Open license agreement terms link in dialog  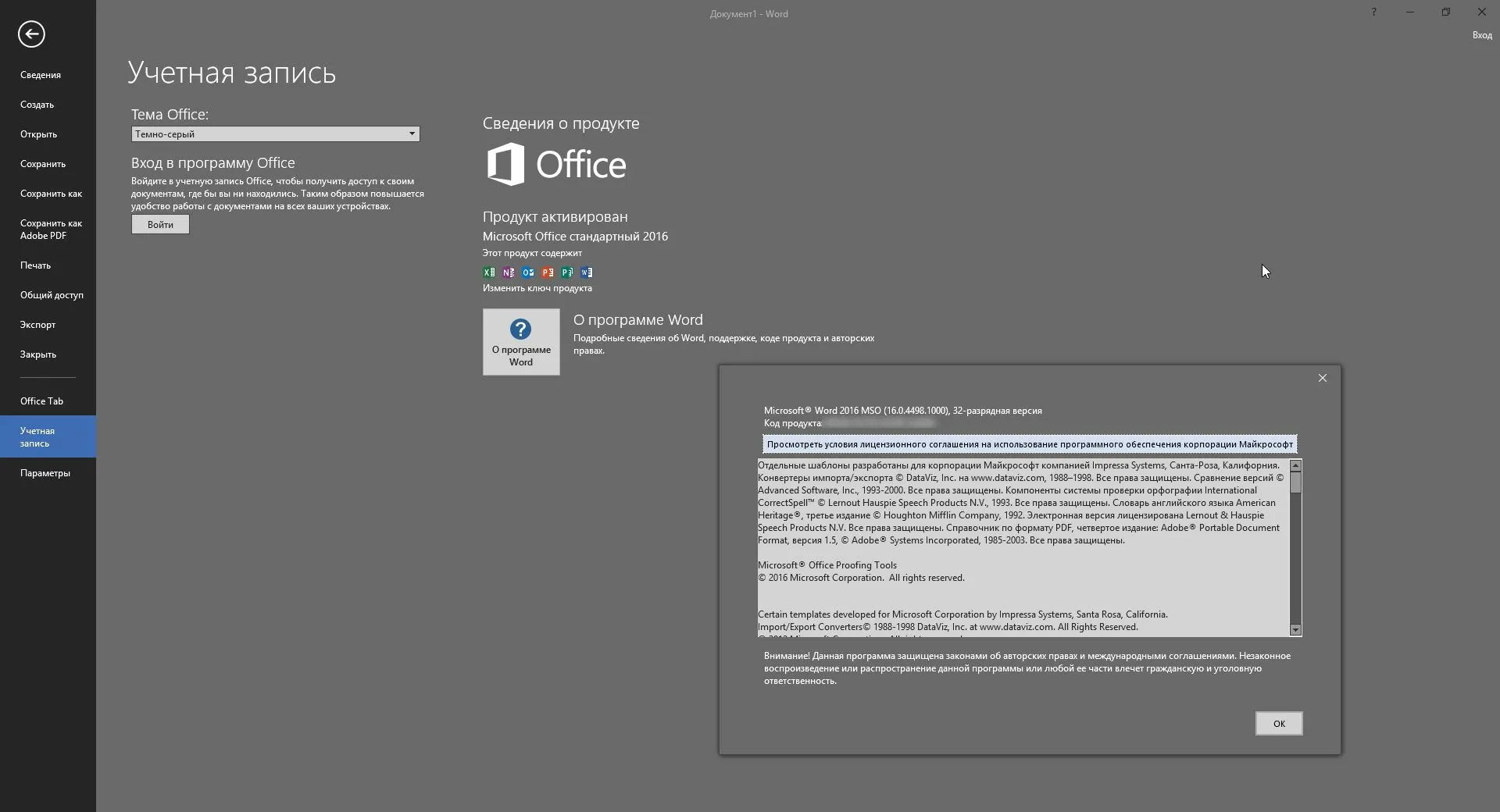click(x=1029, y=444)
